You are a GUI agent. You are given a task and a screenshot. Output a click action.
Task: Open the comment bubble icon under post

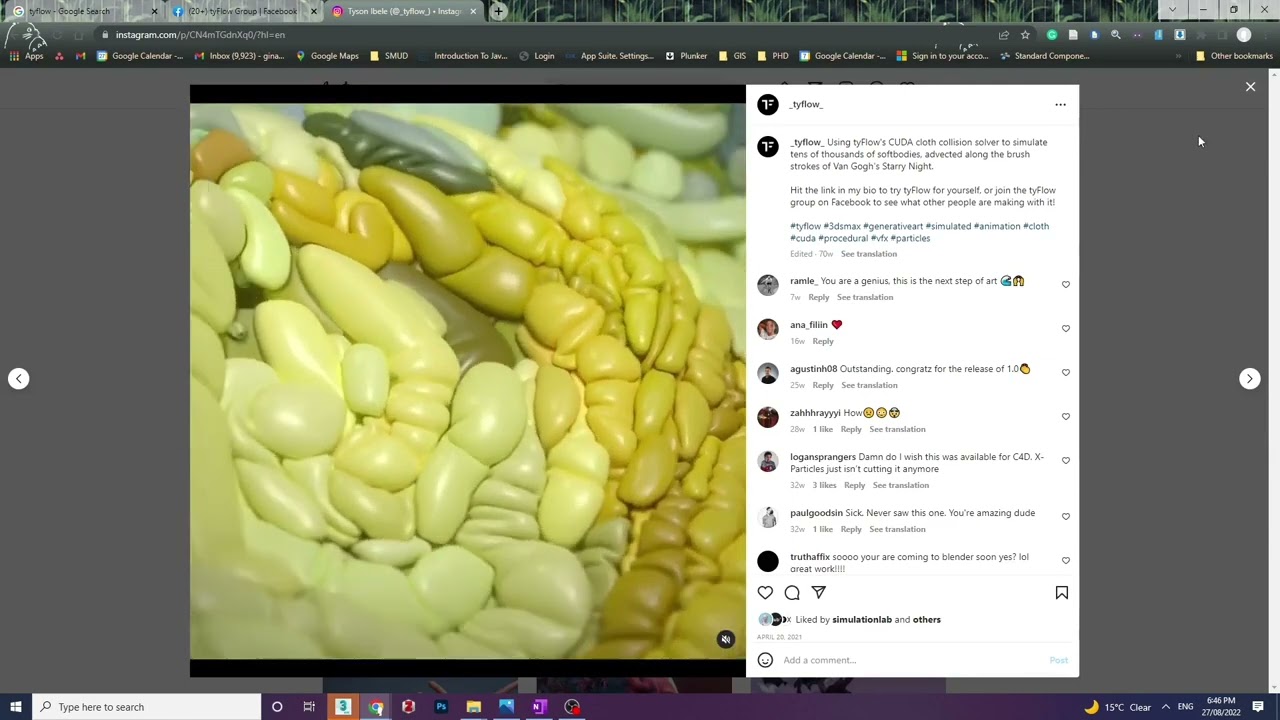click(x=792, y=593)
